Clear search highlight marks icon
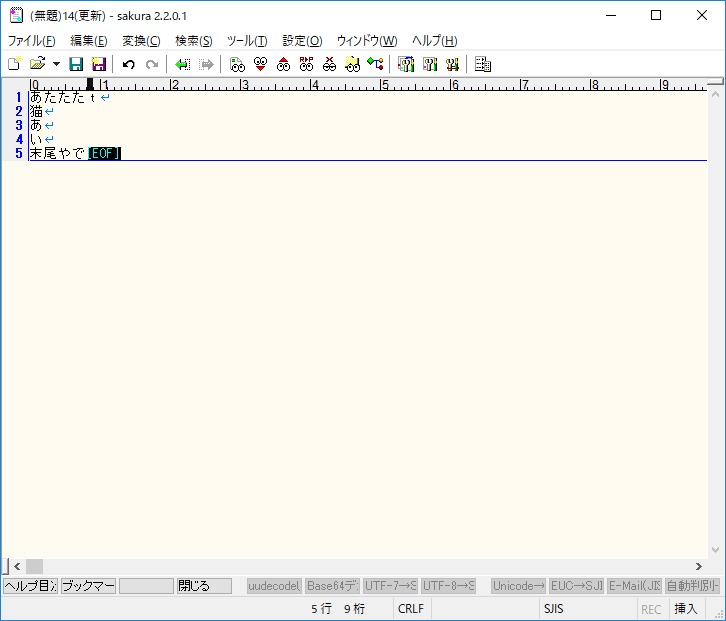The image size is (726, 621). pos(329,64)
